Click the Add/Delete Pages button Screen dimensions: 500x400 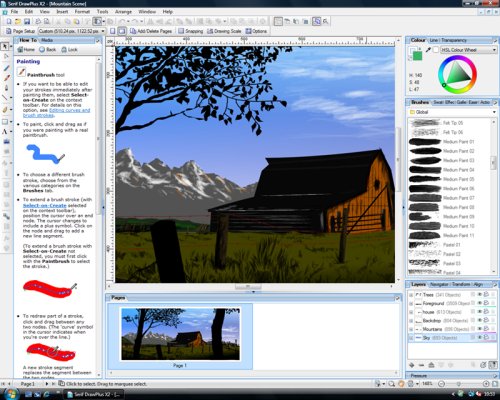point(151,31)
